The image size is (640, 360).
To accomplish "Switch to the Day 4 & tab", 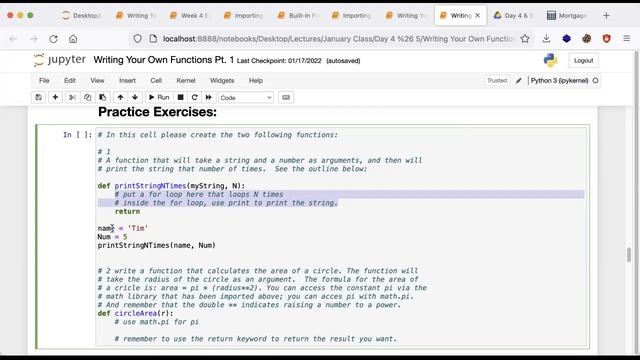I will click(513, 16).
